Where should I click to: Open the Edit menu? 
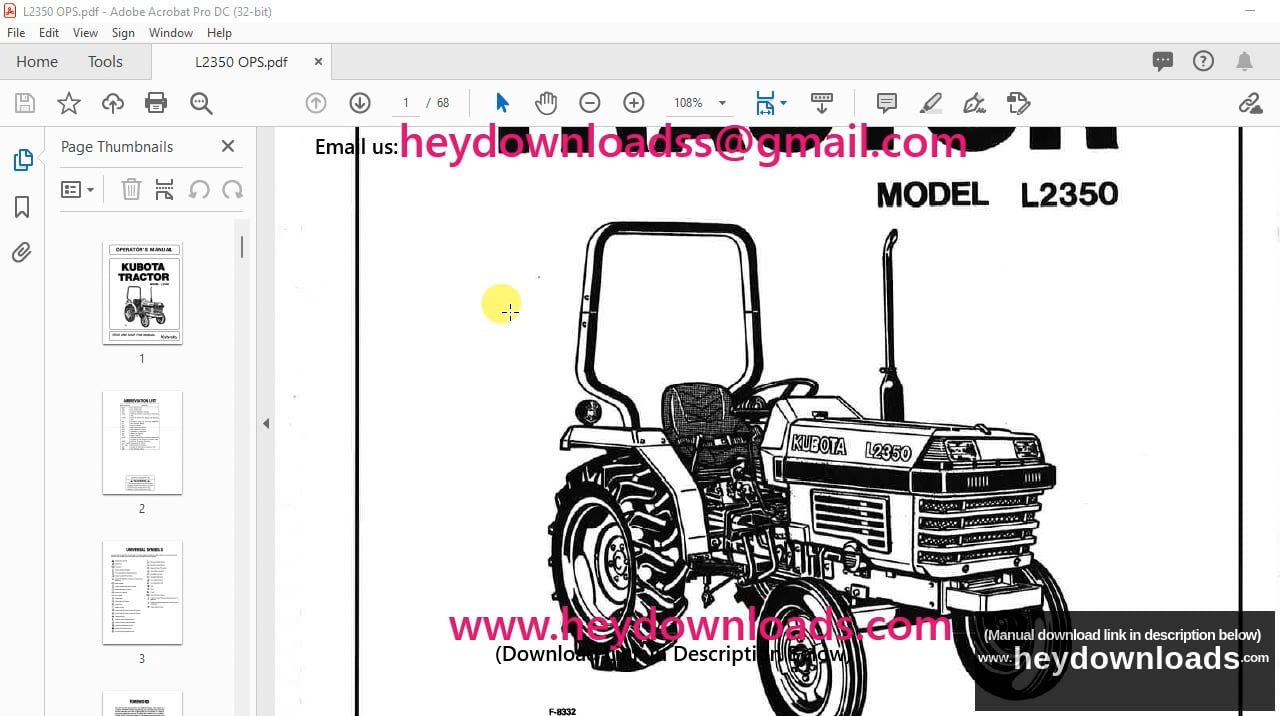49,33
